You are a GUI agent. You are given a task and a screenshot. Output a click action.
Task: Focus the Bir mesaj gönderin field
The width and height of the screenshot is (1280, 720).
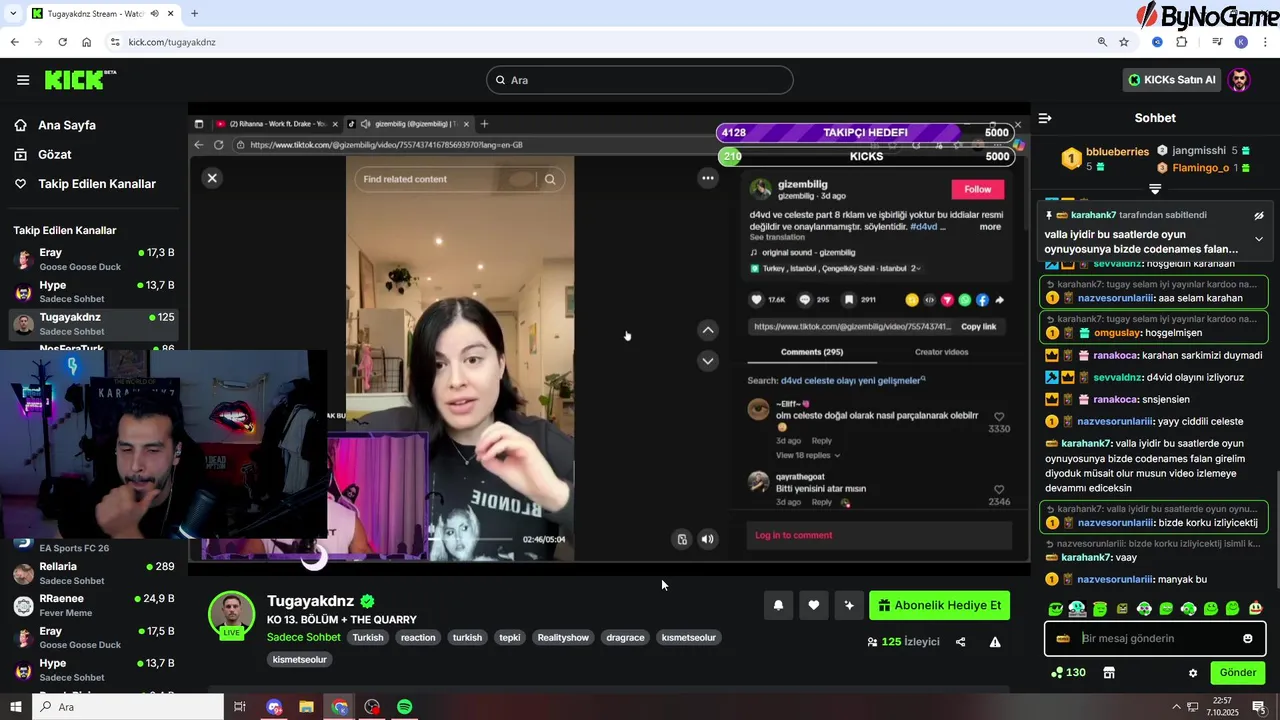point(1154,638)
